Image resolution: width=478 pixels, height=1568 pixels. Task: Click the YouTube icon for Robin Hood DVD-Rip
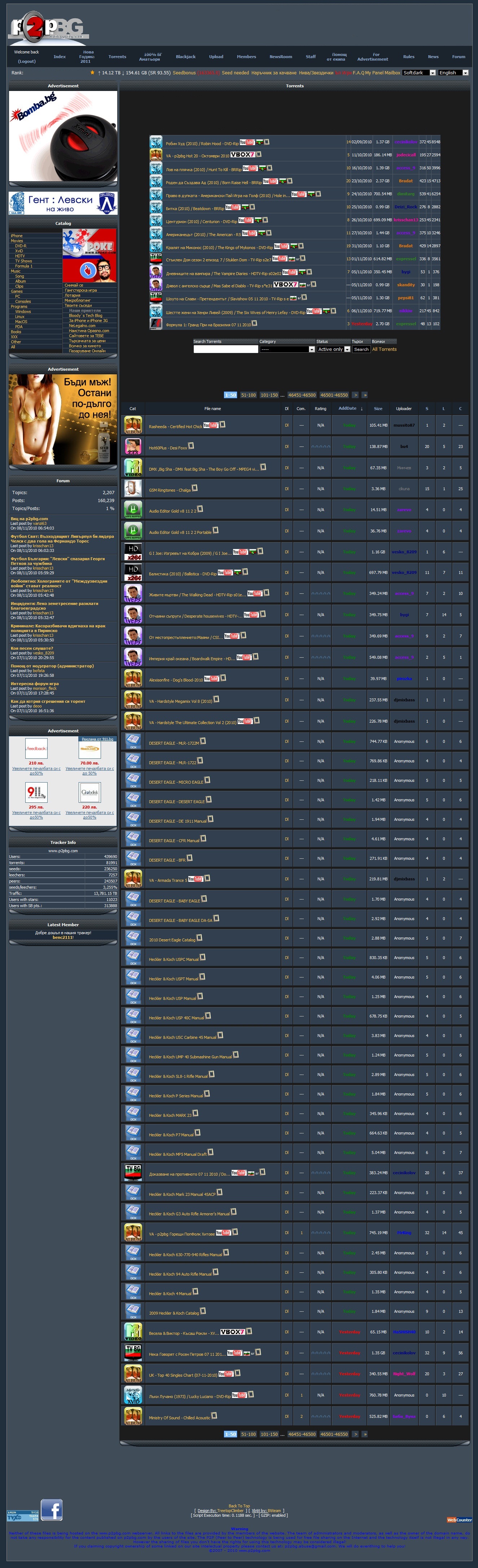click(247, 143)
